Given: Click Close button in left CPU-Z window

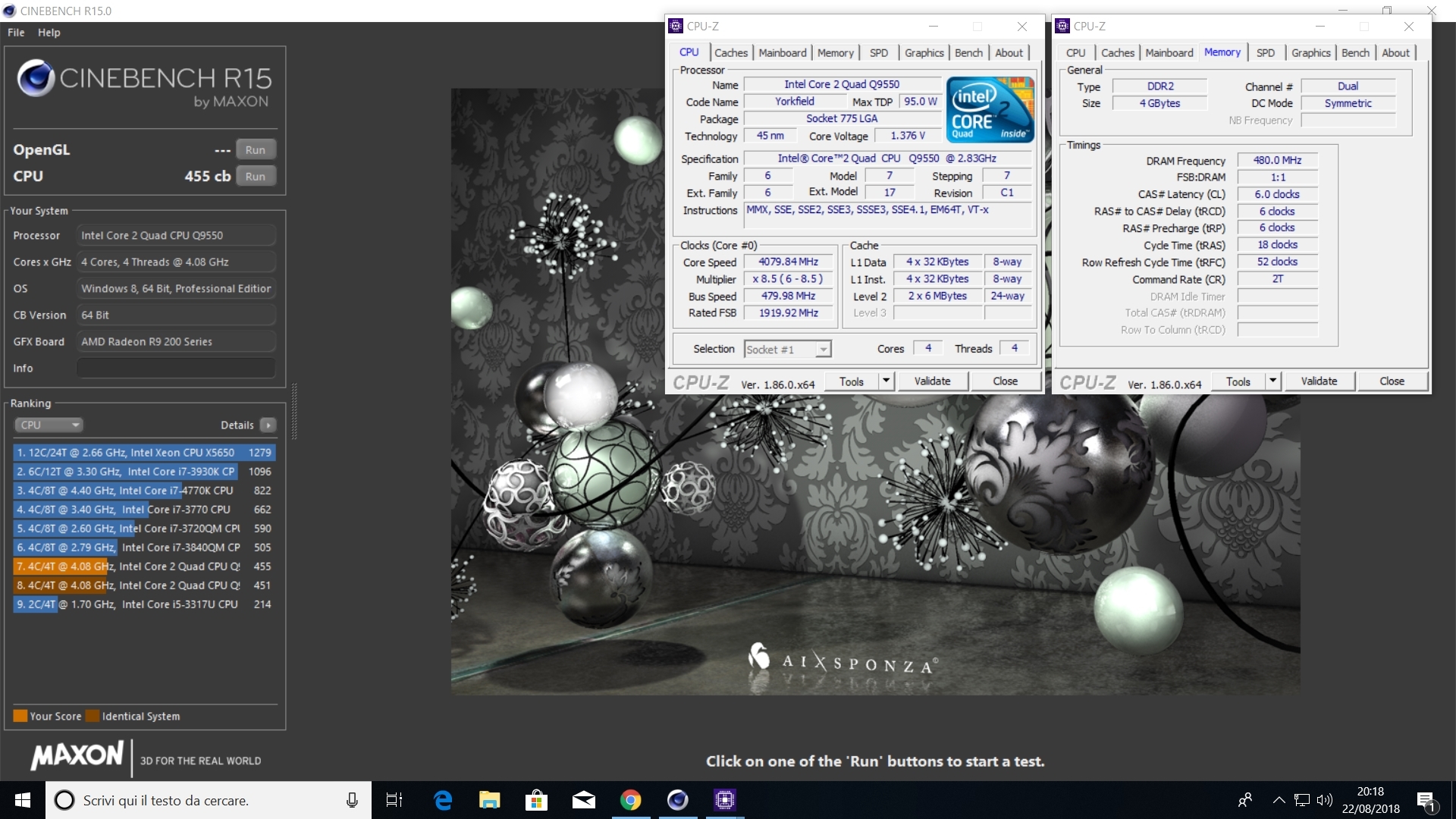Looking at the screenshot, I should (x=1006, y=381).
